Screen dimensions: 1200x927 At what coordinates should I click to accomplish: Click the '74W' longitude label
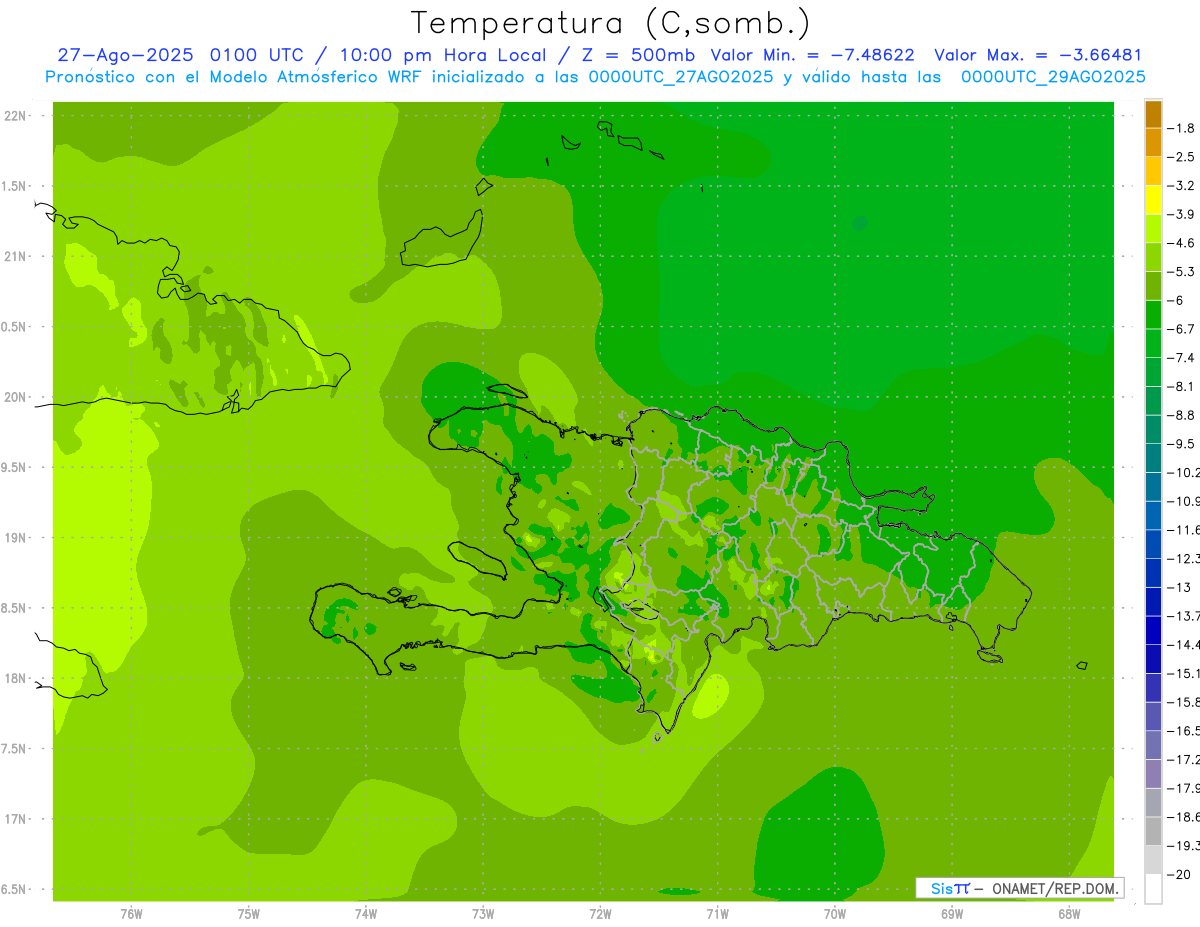point(366,914)
